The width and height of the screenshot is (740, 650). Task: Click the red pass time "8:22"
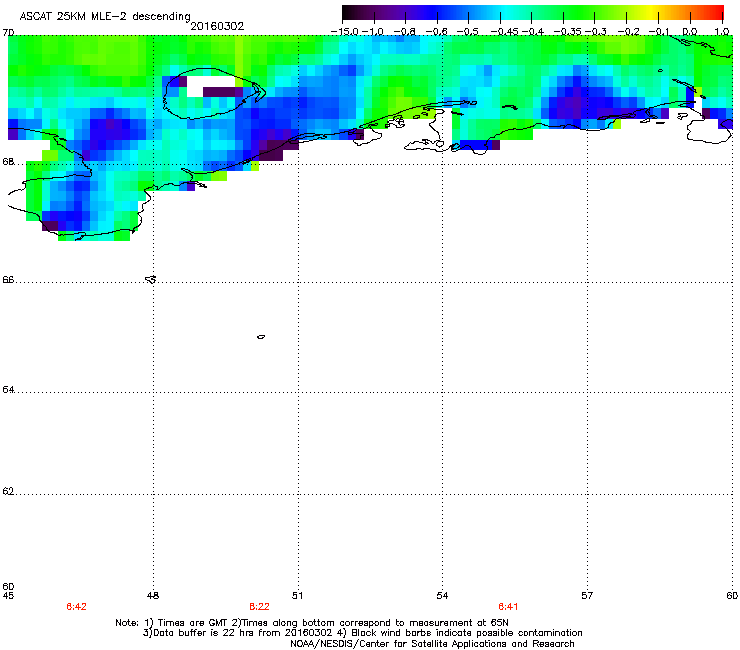pyautogui.click(x=260, y=607)
